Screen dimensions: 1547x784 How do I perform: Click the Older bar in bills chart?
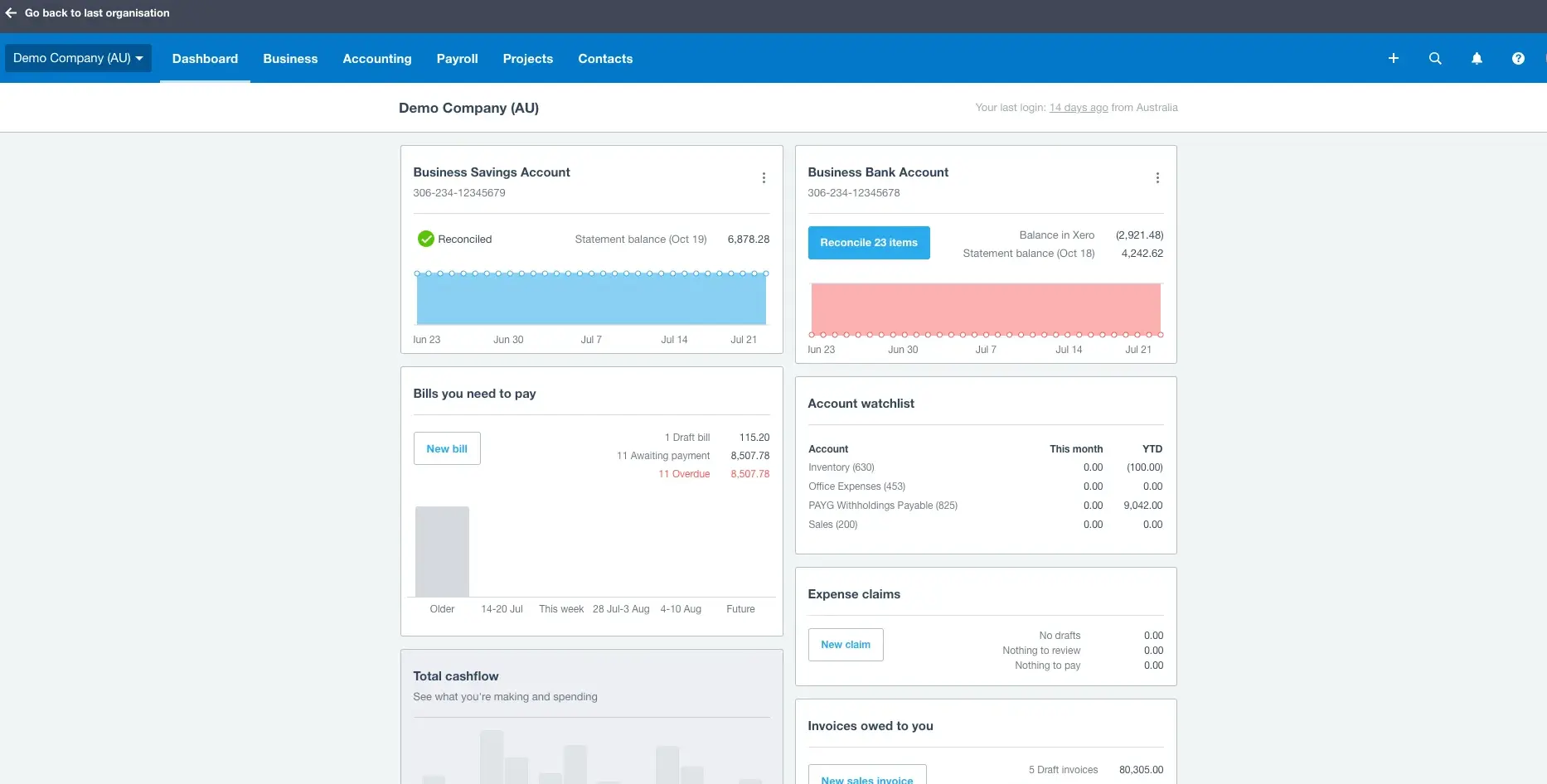point(442,551)
